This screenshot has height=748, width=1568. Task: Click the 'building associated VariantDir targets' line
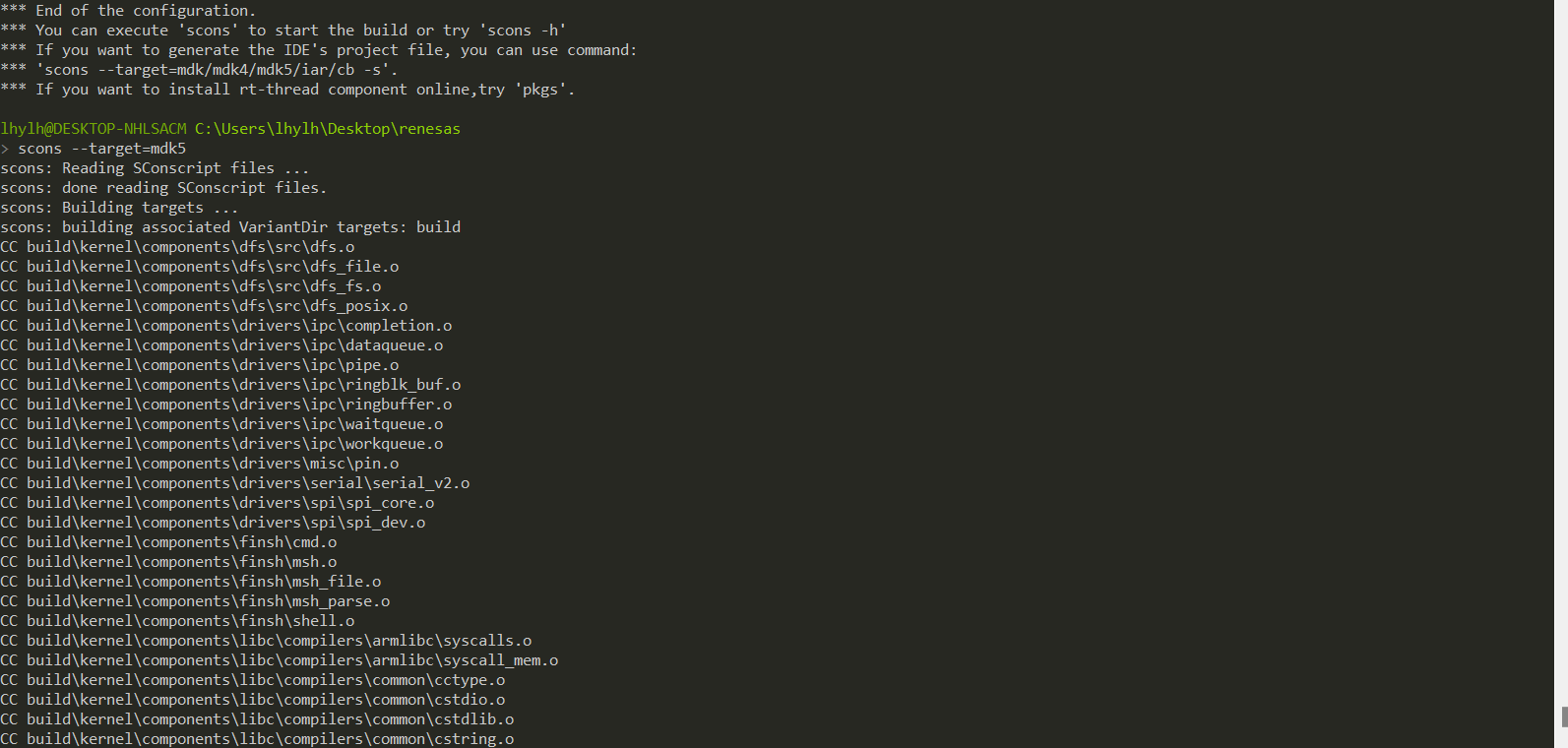[230, 227]
